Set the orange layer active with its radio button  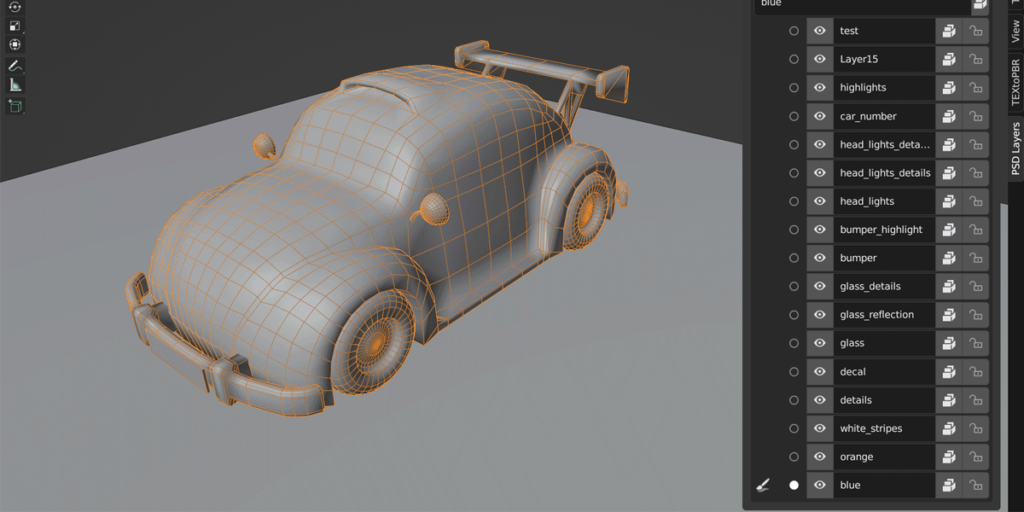[793, 457]
